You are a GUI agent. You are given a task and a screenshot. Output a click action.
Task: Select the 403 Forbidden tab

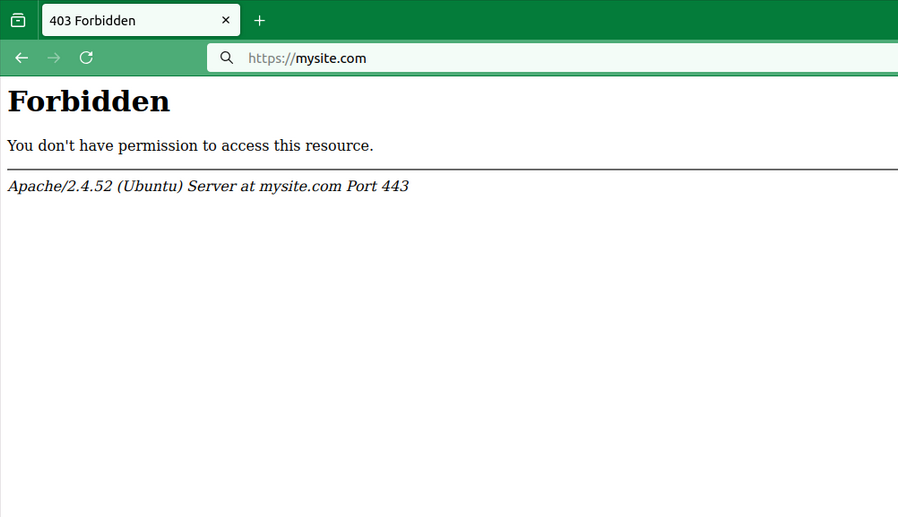tap(141, 21)
